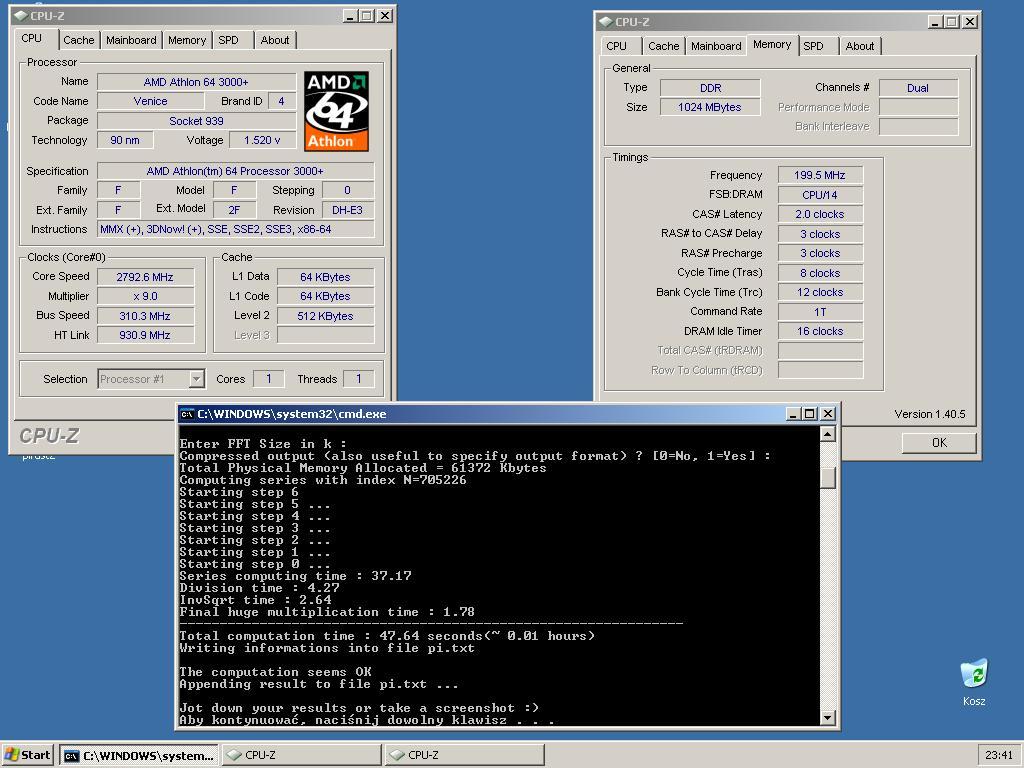Switch to Mainboard tab in left CPU-Z
The image size is (1024, 768).
pyautogui.click(x=131, y=40)
